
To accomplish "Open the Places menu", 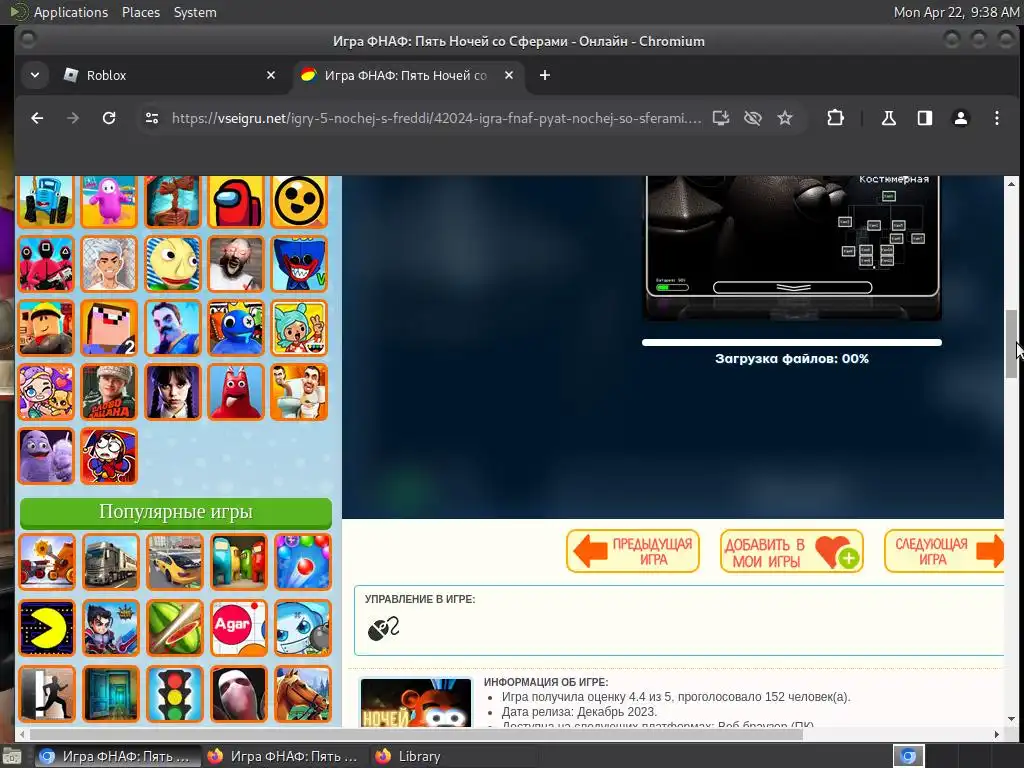I will [140, 12].
